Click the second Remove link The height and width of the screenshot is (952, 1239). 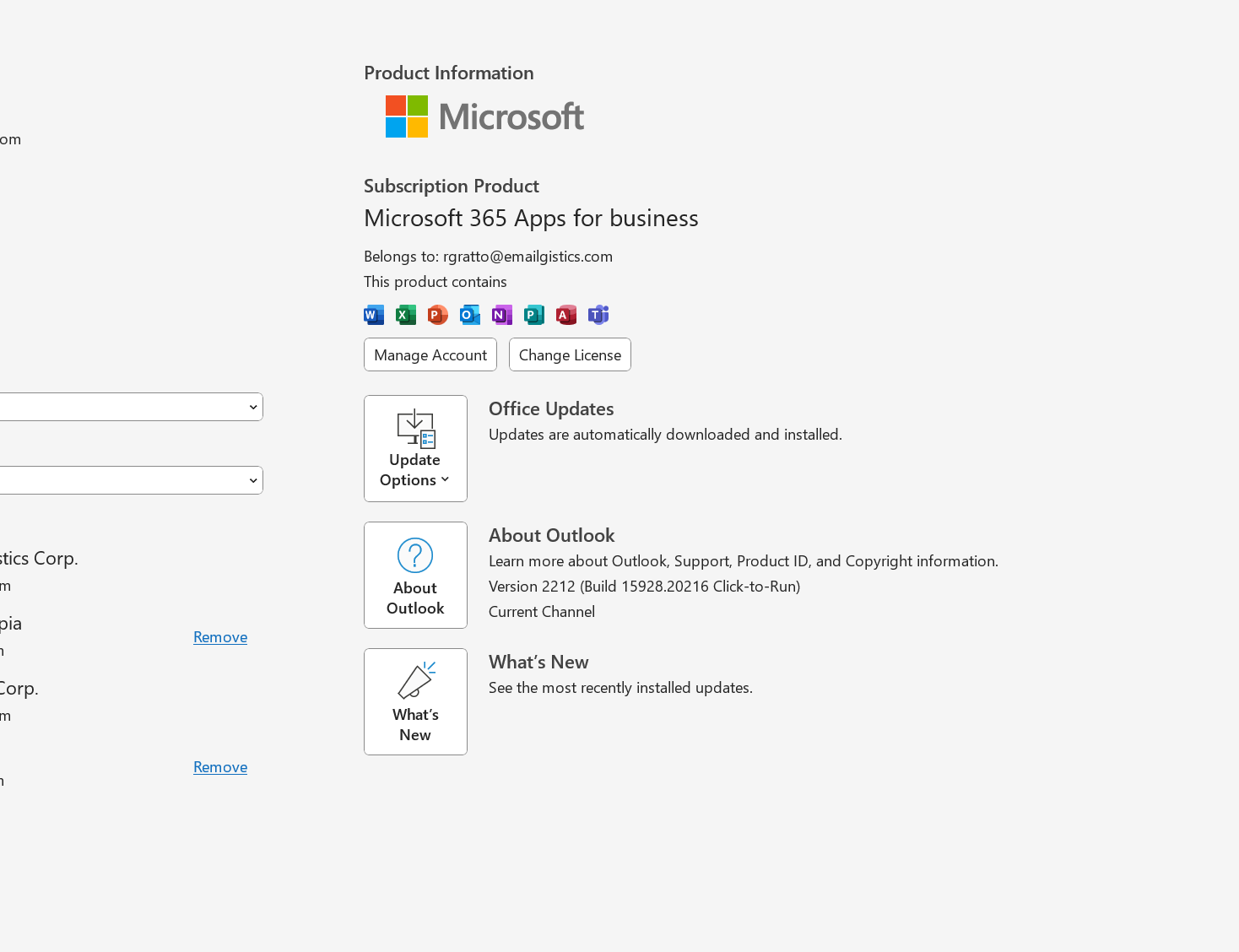(x=220, y=766)
